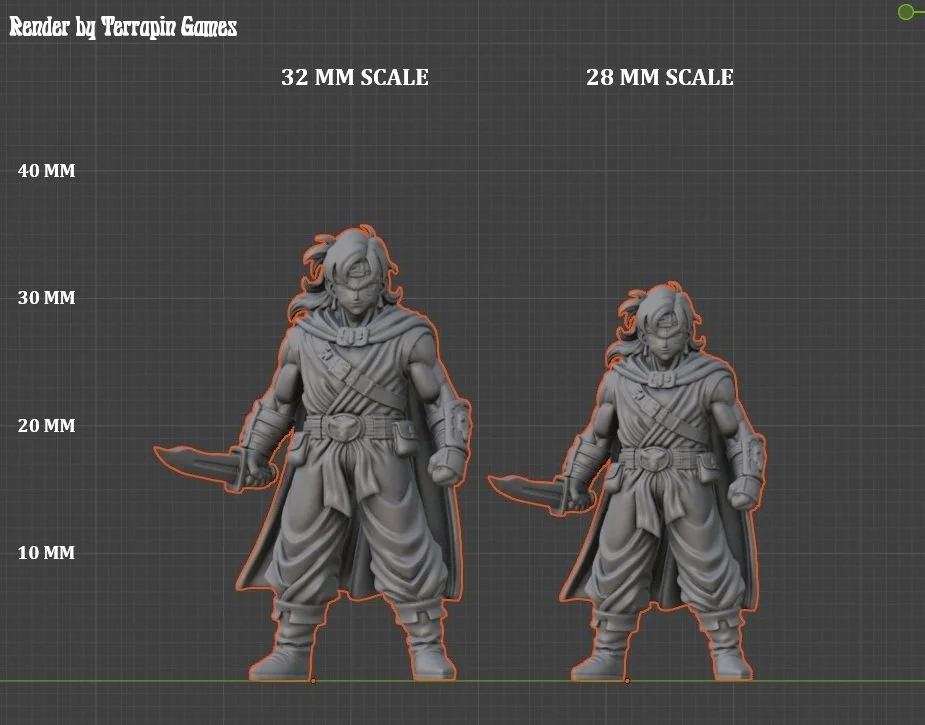The image size is (925, 725).
Task: Click the "20 MM" height label
Action: click(47, 425)
